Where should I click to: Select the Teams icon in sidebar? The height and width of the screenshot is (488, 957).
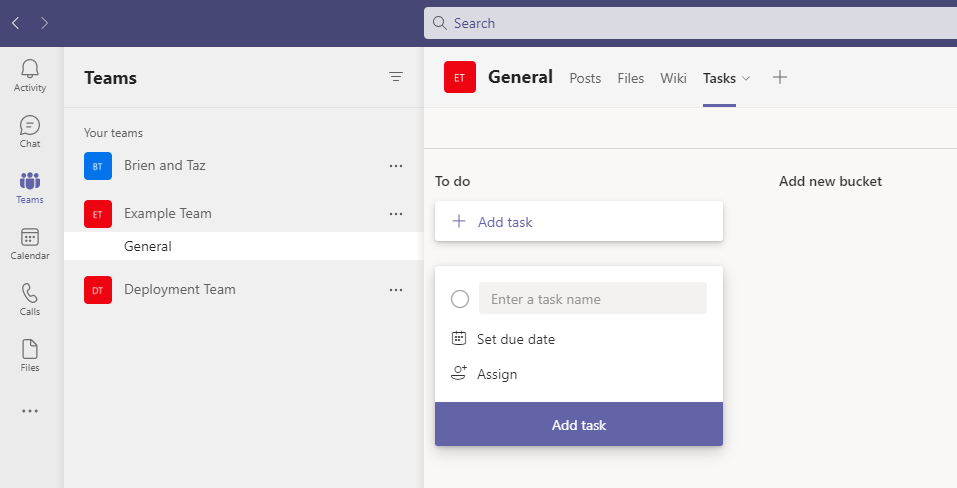tap(29, 181)
